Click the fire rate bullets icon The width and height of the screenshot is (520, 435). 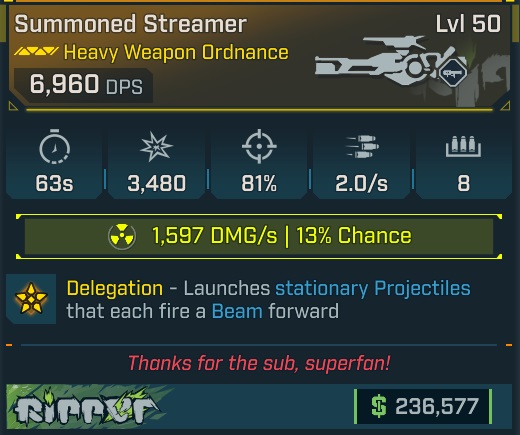click(362, 146)
